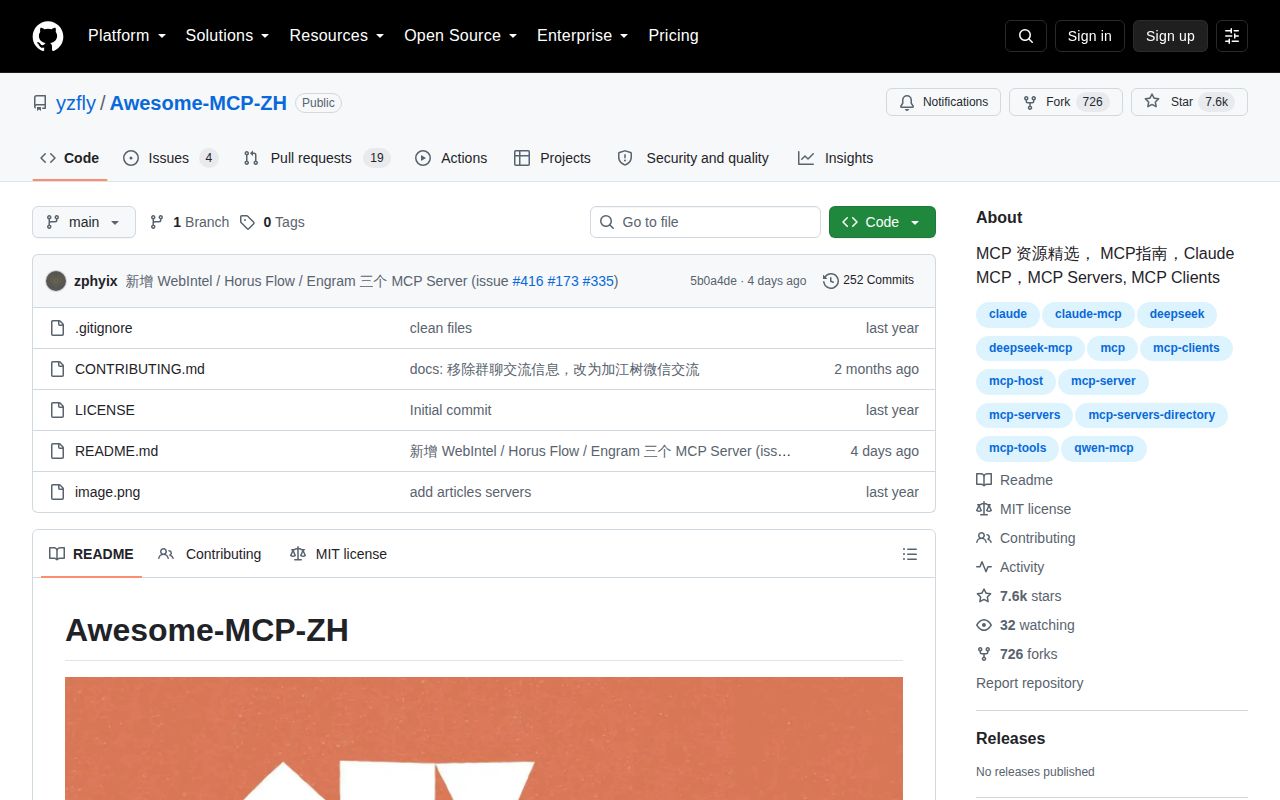
Task: Click the qwen-mcp topic tag
Action: click(x=1104, y=449)
